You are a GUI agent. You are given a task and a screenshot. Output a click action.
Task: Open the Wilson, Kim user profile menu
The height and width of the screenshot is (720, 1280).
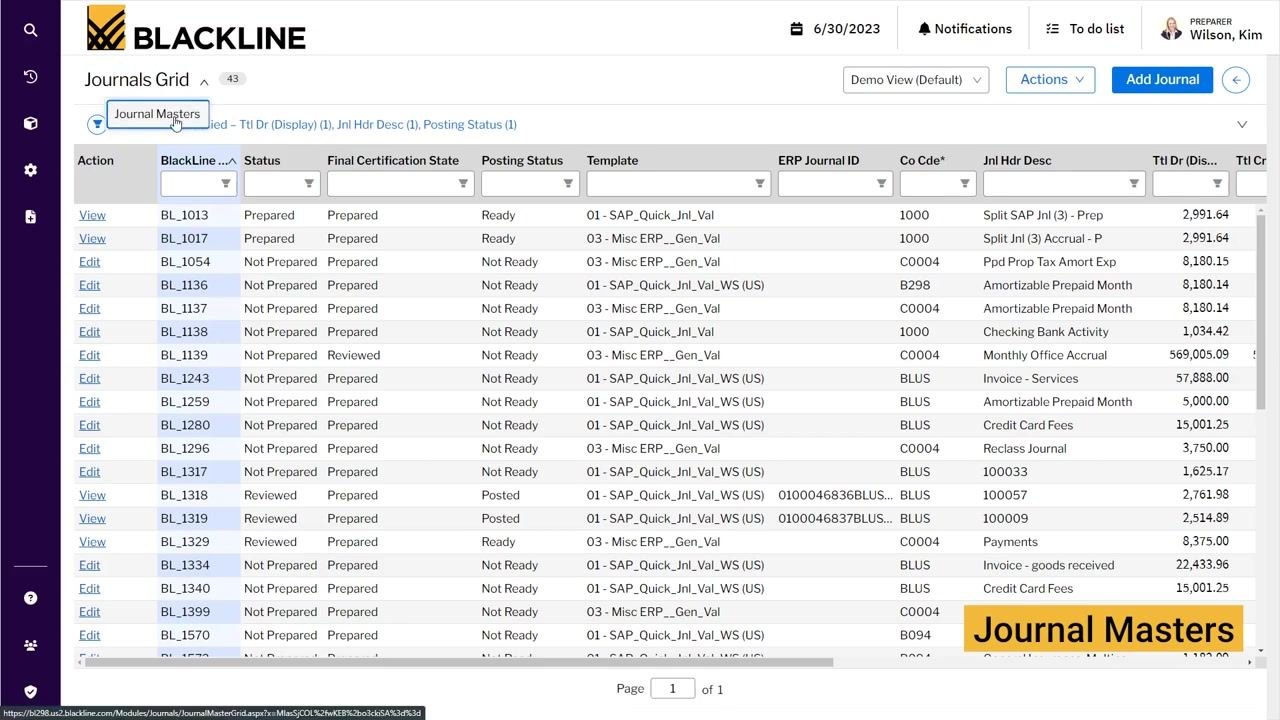pyautogui.click(x=1211, y=29)
